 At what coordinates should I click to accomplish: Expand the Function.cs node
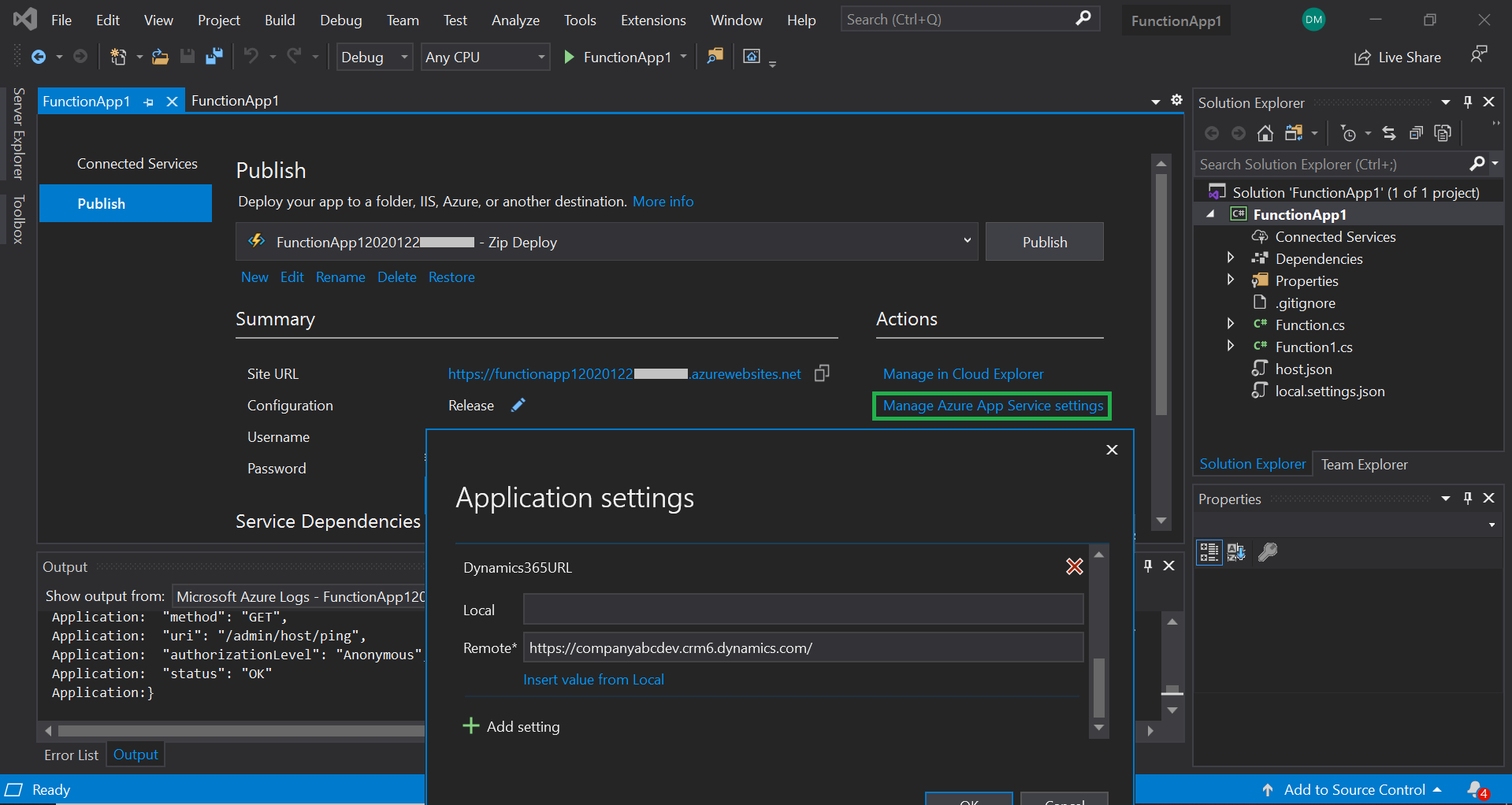(1231, 324)
